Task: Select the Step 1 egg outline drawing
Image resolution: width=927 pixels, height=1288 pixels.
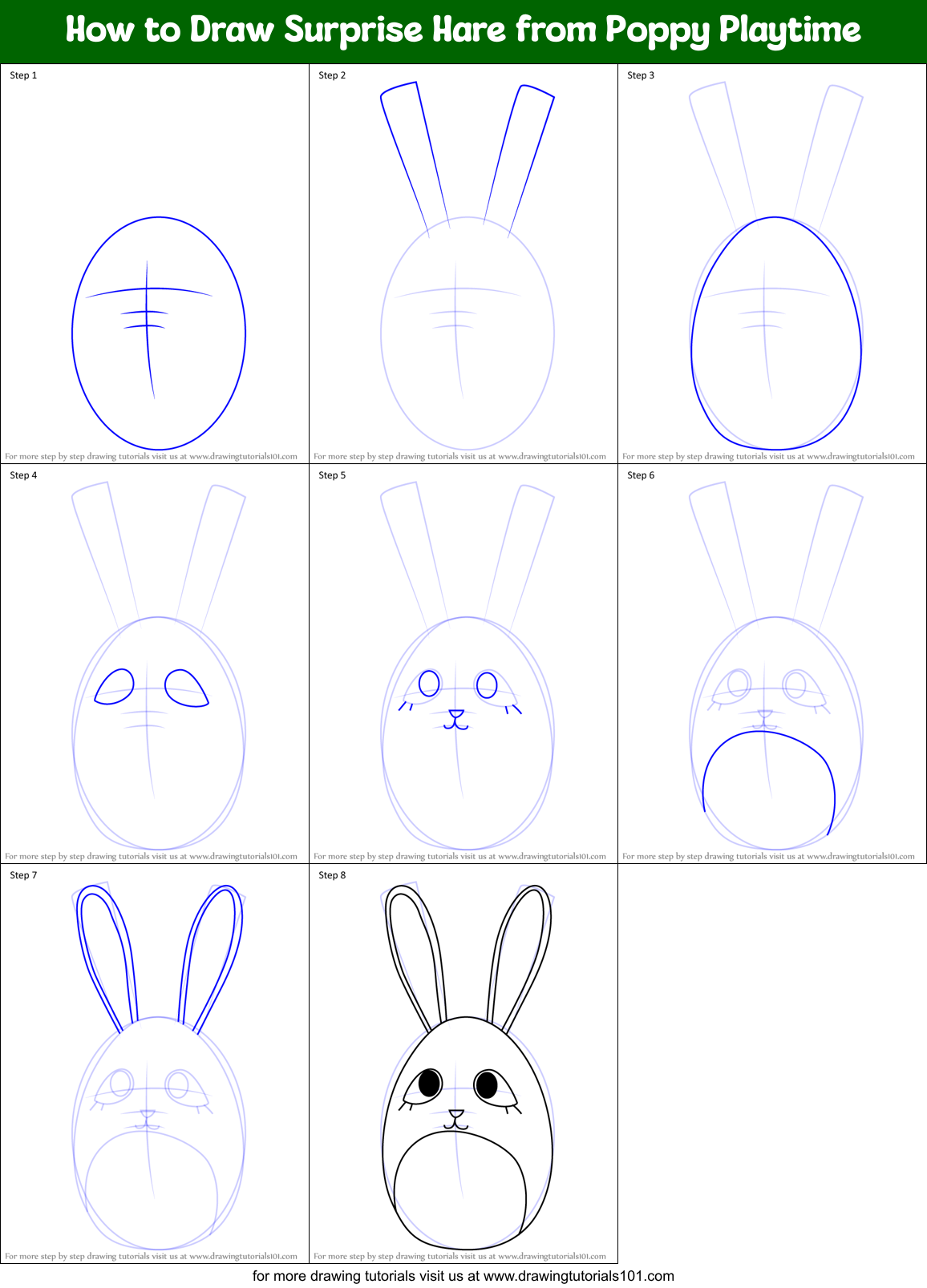Action: tap(159, 333)
